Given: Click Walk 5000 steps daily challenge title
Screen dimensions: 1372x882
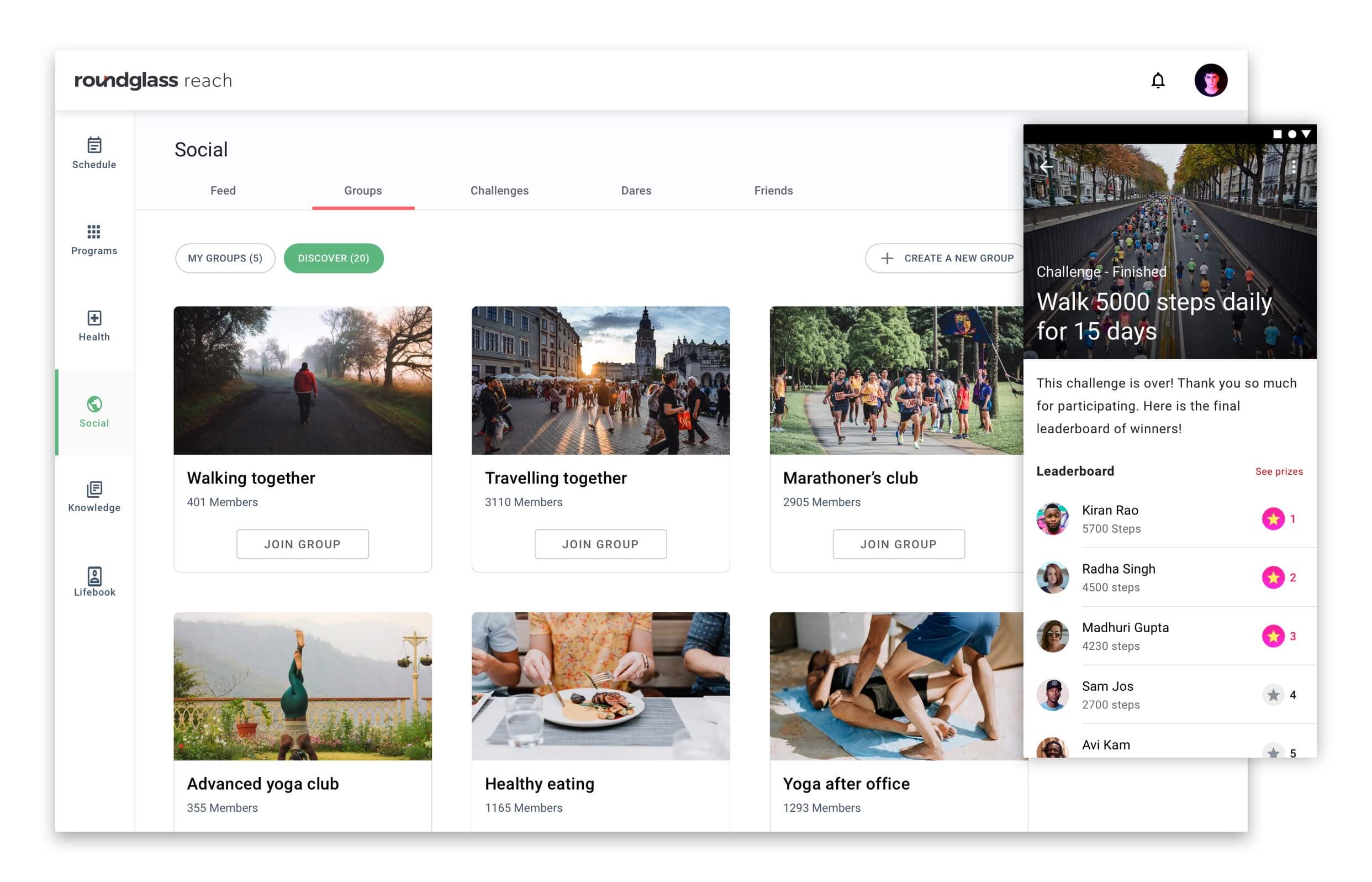Looking at the screenshot, I should click(x=1153, y=317).
